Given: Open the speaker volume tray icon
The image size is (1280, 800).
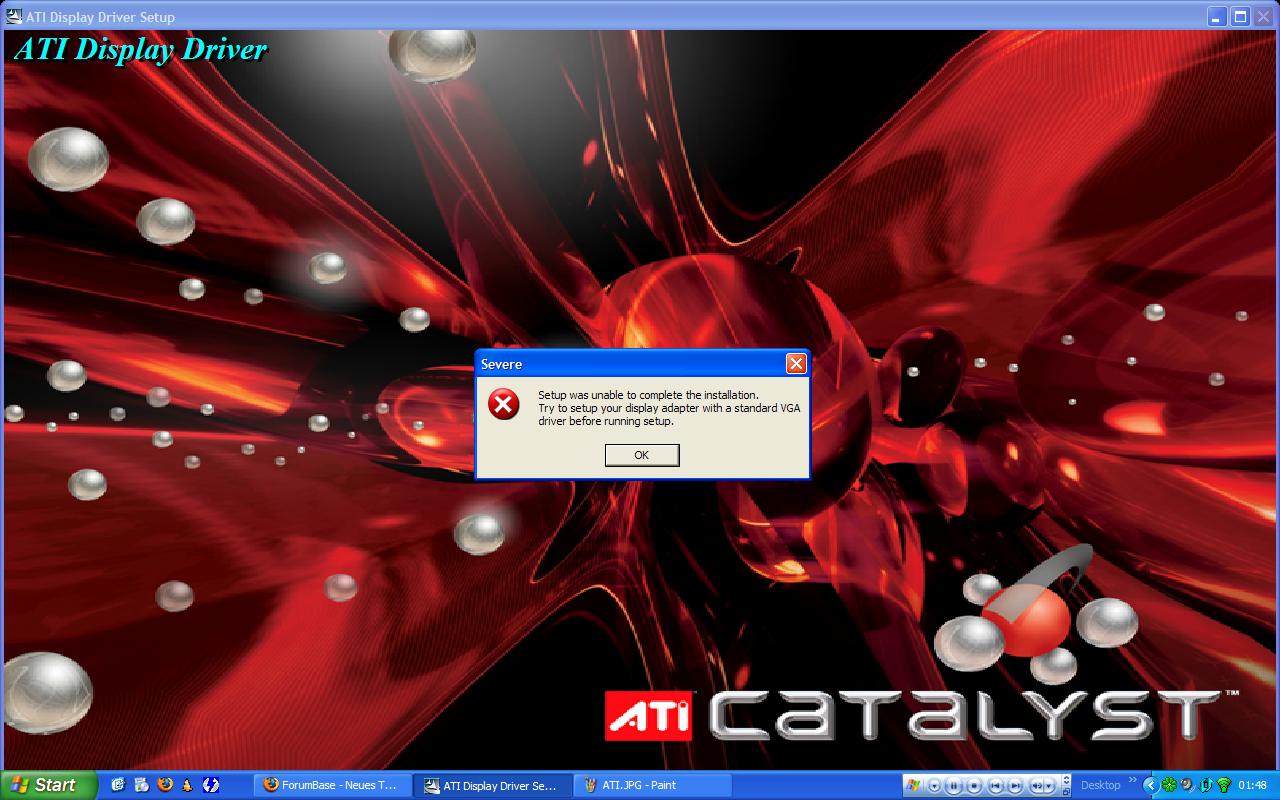Looking at the screenshot, I should [1187, 785].
